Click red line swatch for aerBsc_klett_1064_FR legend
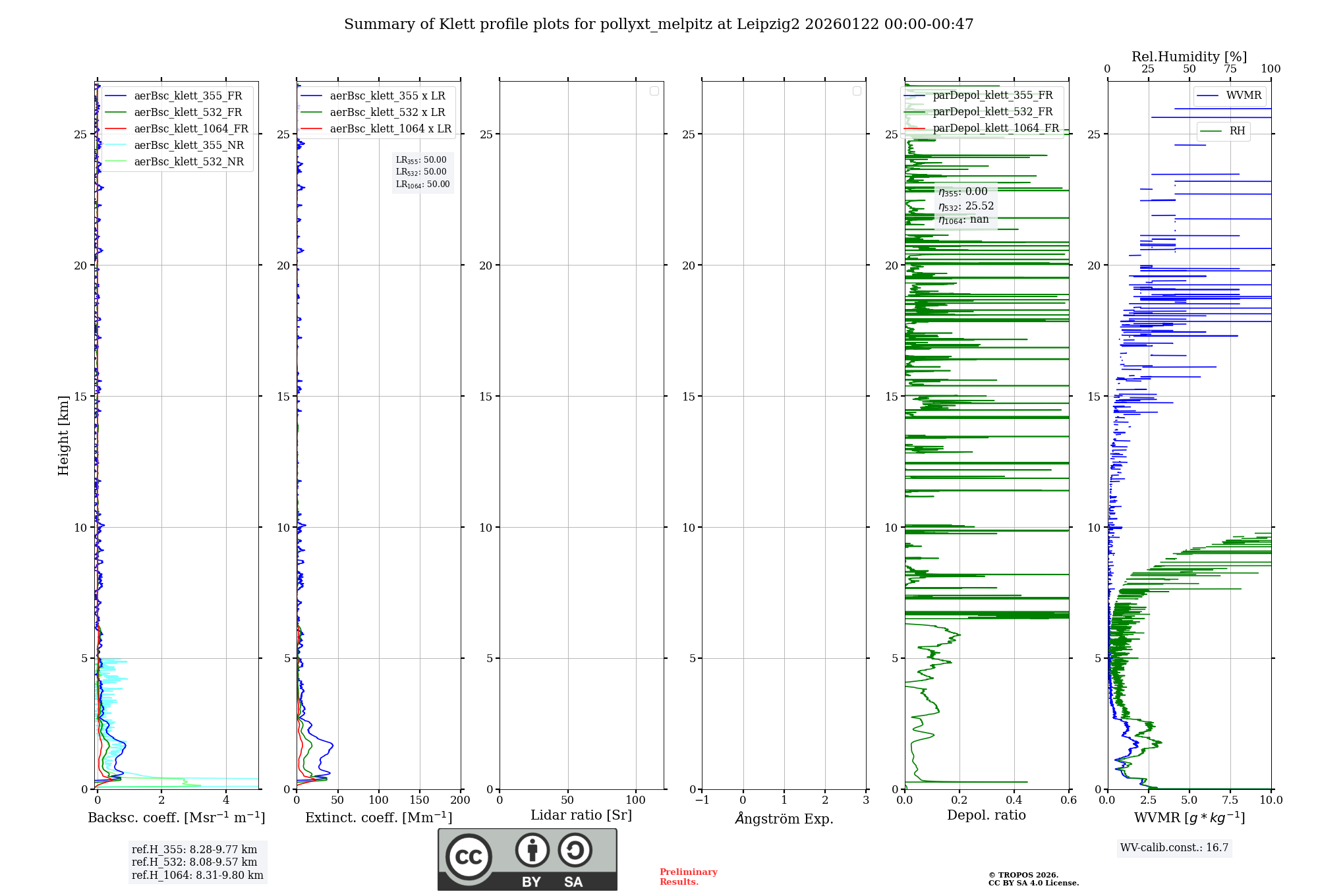The image size is (1318, 896). point(115,129)
